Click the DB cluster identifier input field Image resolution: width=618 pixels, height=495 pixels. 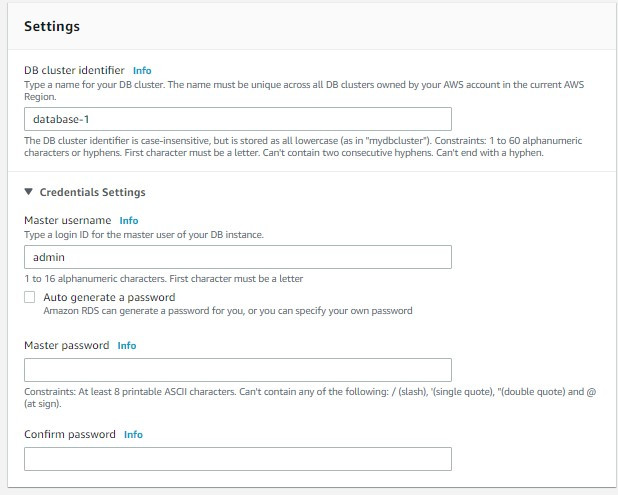tap(237, 119)
